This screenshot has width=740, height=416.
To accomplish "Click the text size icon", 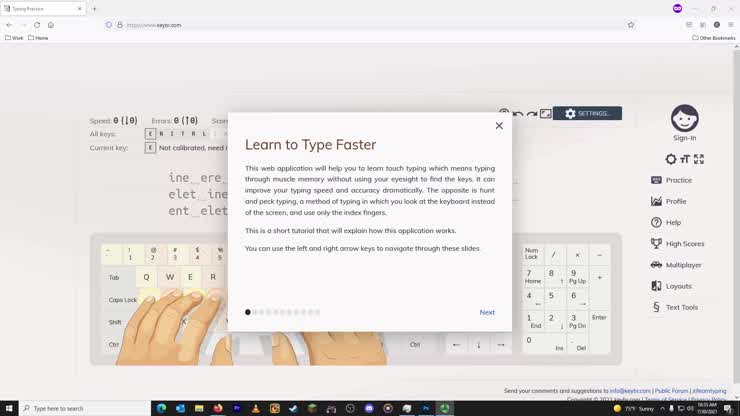I will 685,159.
